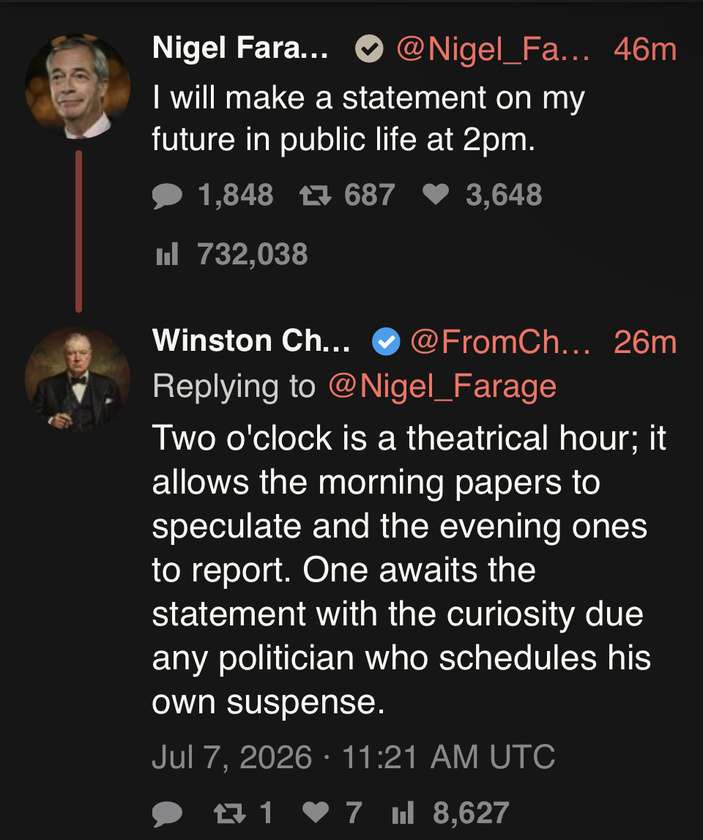Screen dimensions: 703x840
Task: Like the Winston Churchill reply
Action: point(316,813)
